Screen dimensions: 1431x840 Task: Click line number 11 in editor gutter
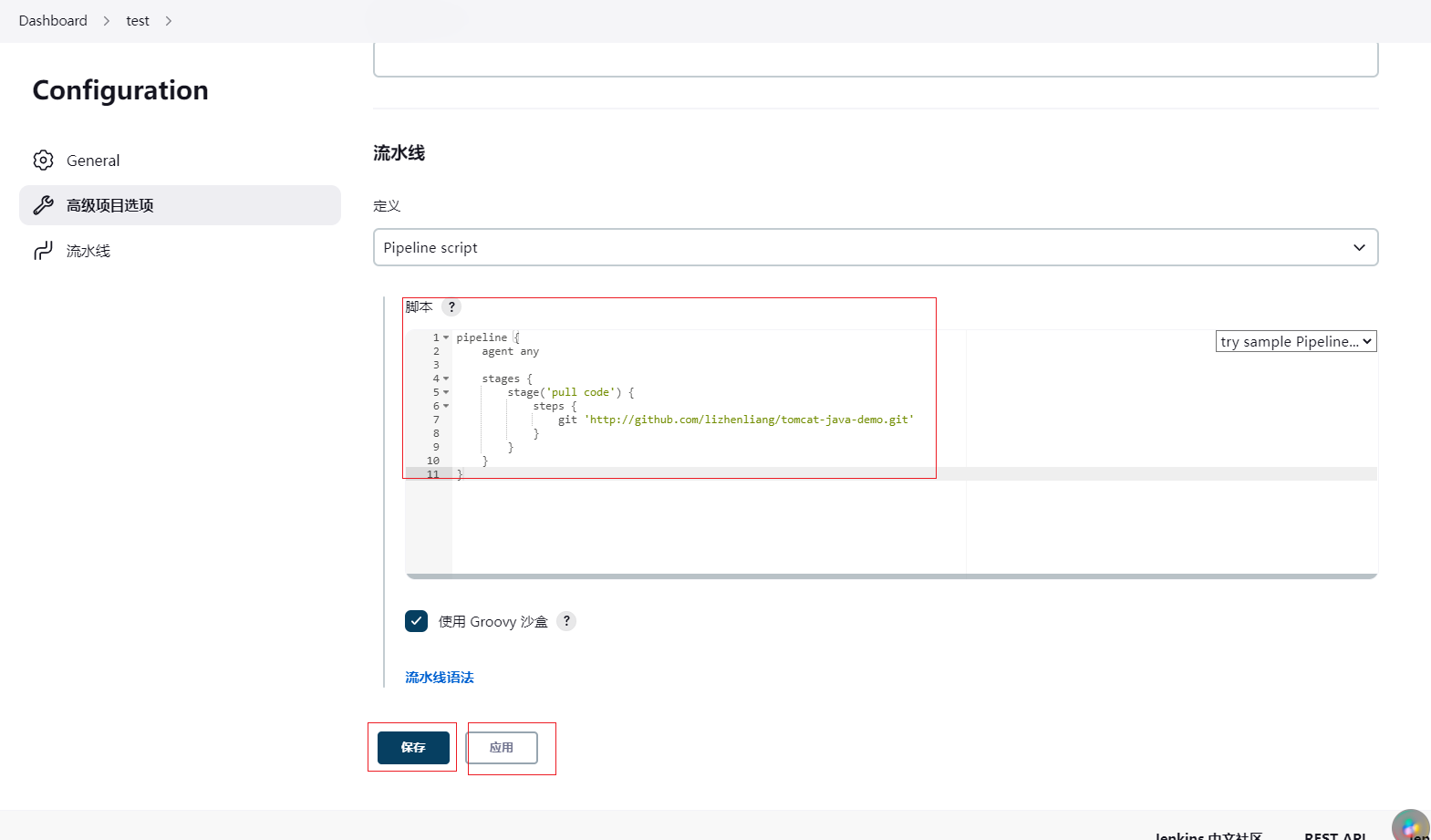[x=432, y=474]
